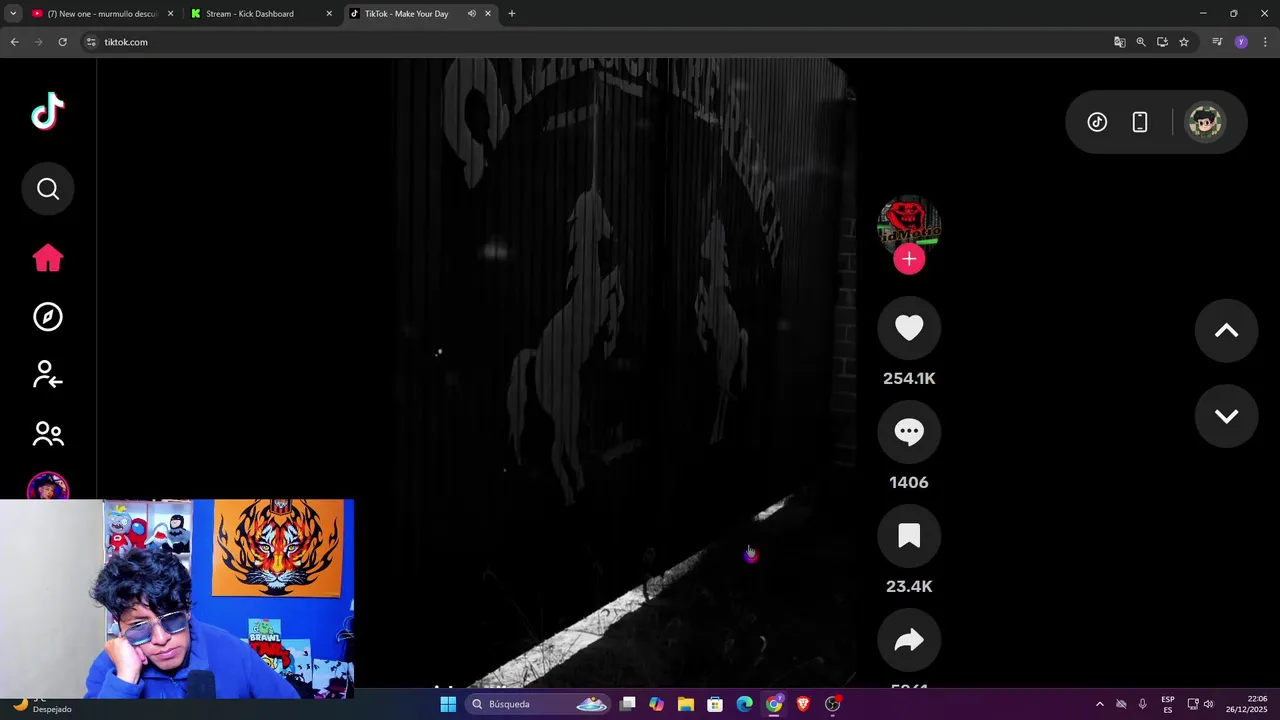Open the profile avatar menu at top right

click(x=1205, y=122)
